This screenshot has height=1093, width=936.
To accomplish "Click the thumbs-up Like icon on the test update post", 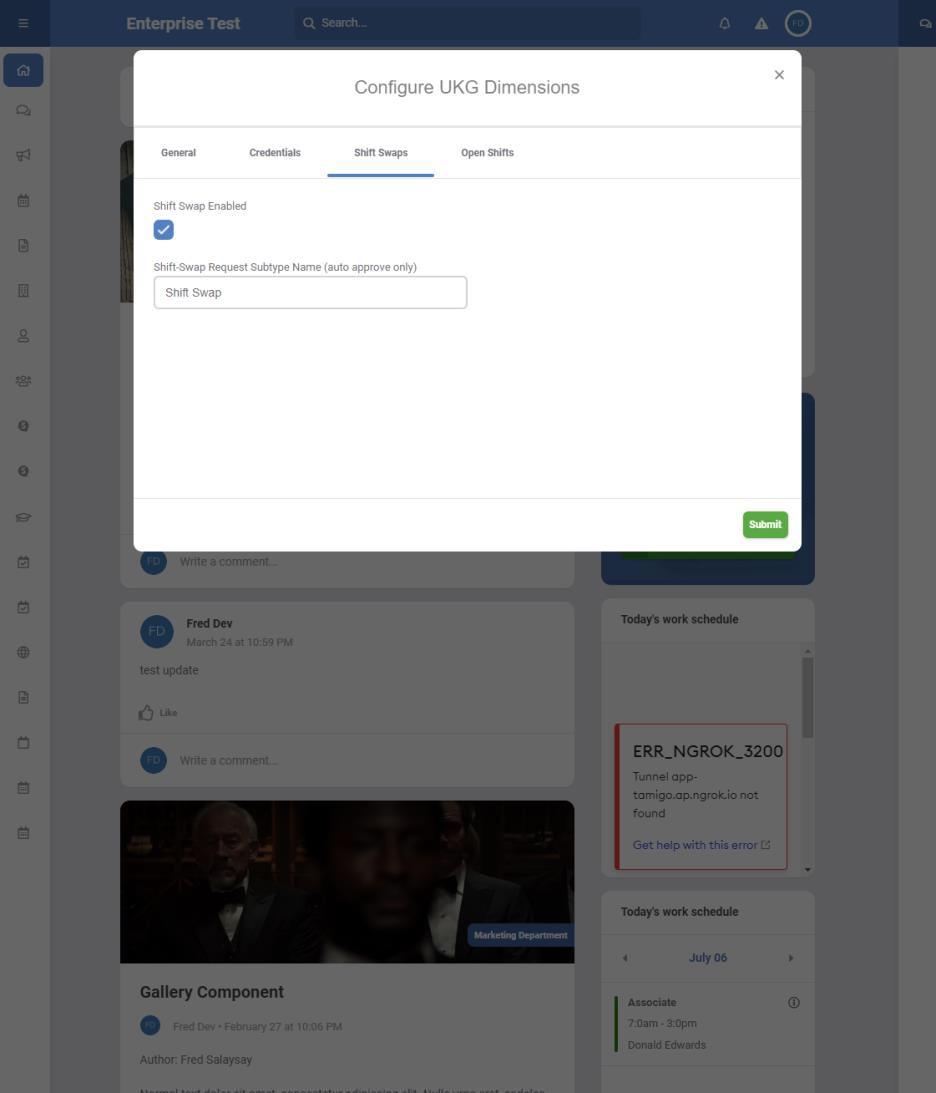I will click(146, 712).
